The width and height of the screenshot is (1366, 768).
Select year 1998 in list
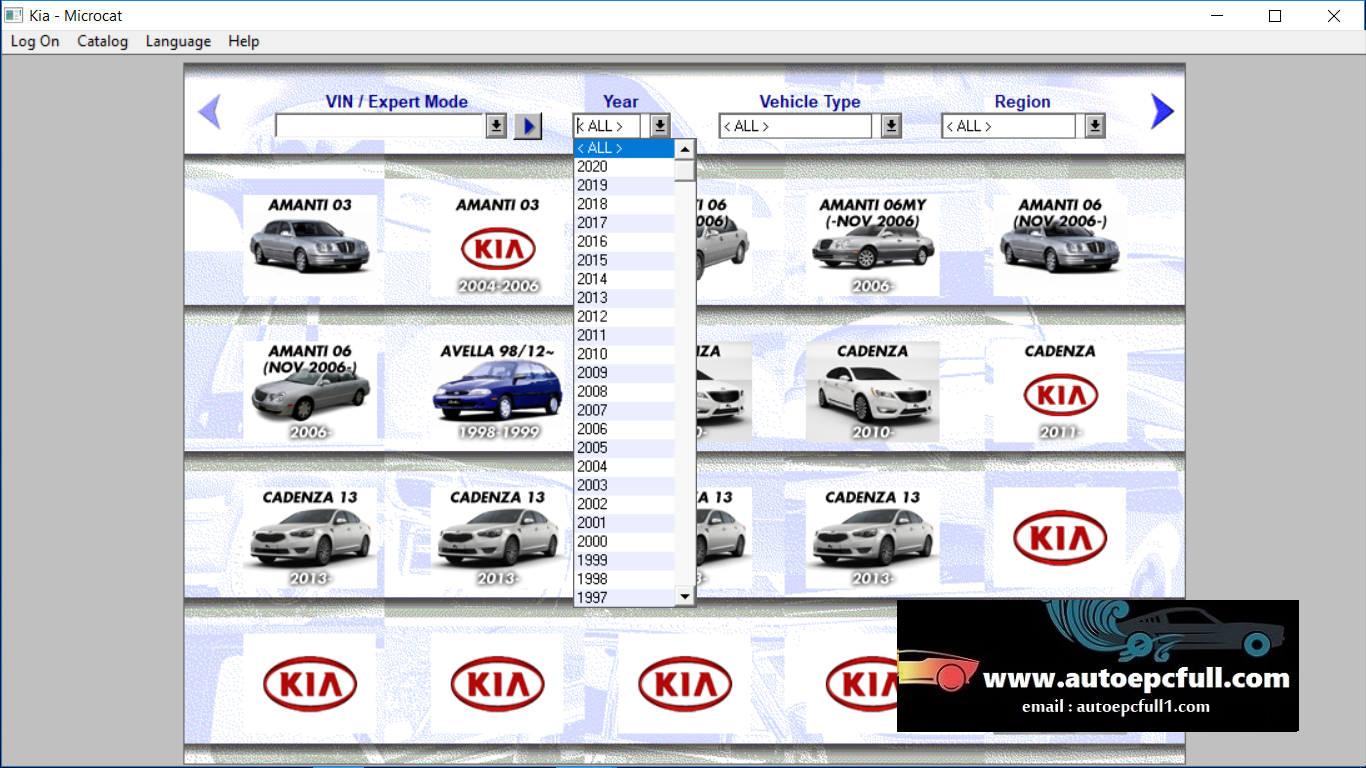pyautogui.click(x=624, y=579)
